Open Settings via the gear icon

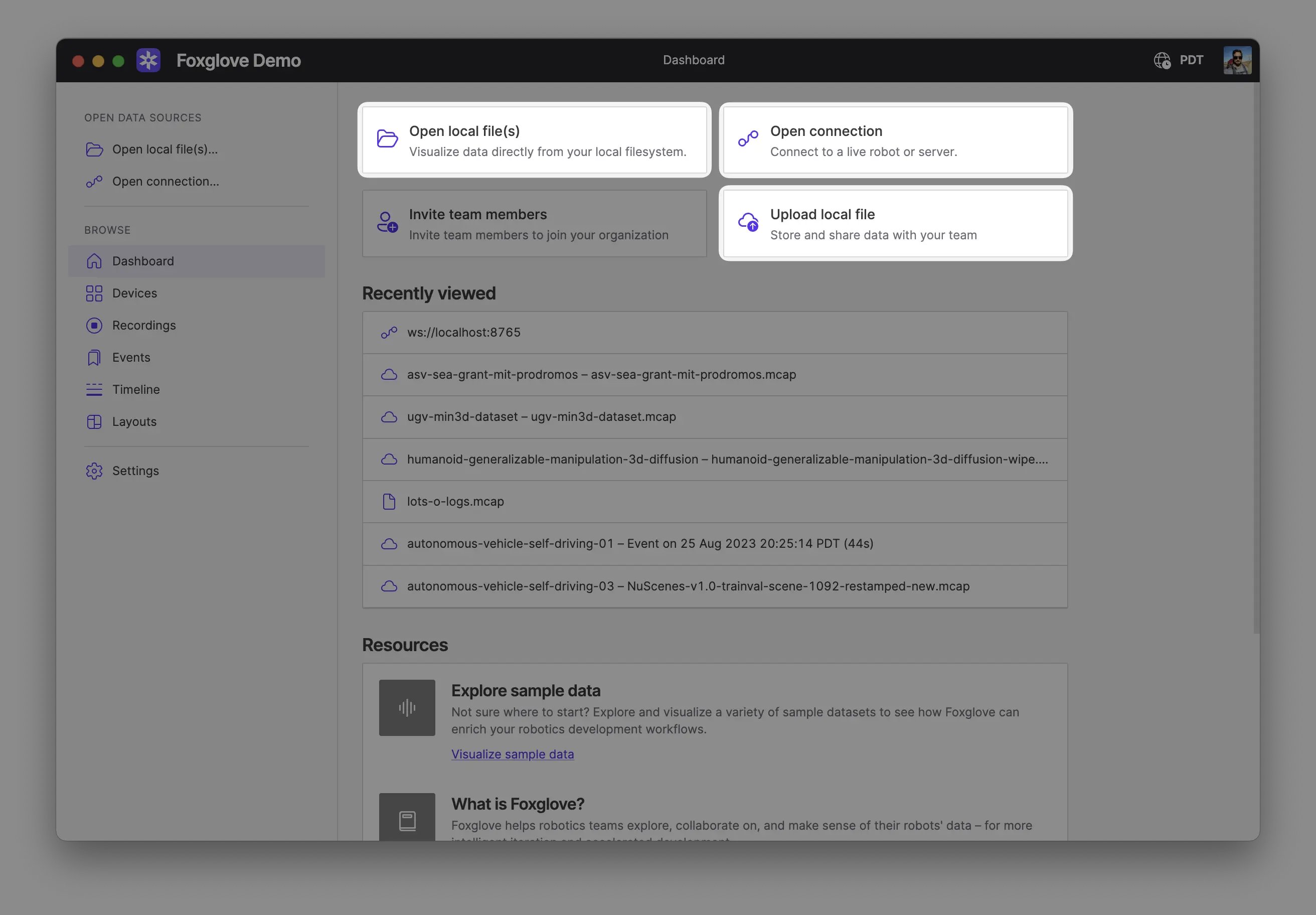coord(136,471)
